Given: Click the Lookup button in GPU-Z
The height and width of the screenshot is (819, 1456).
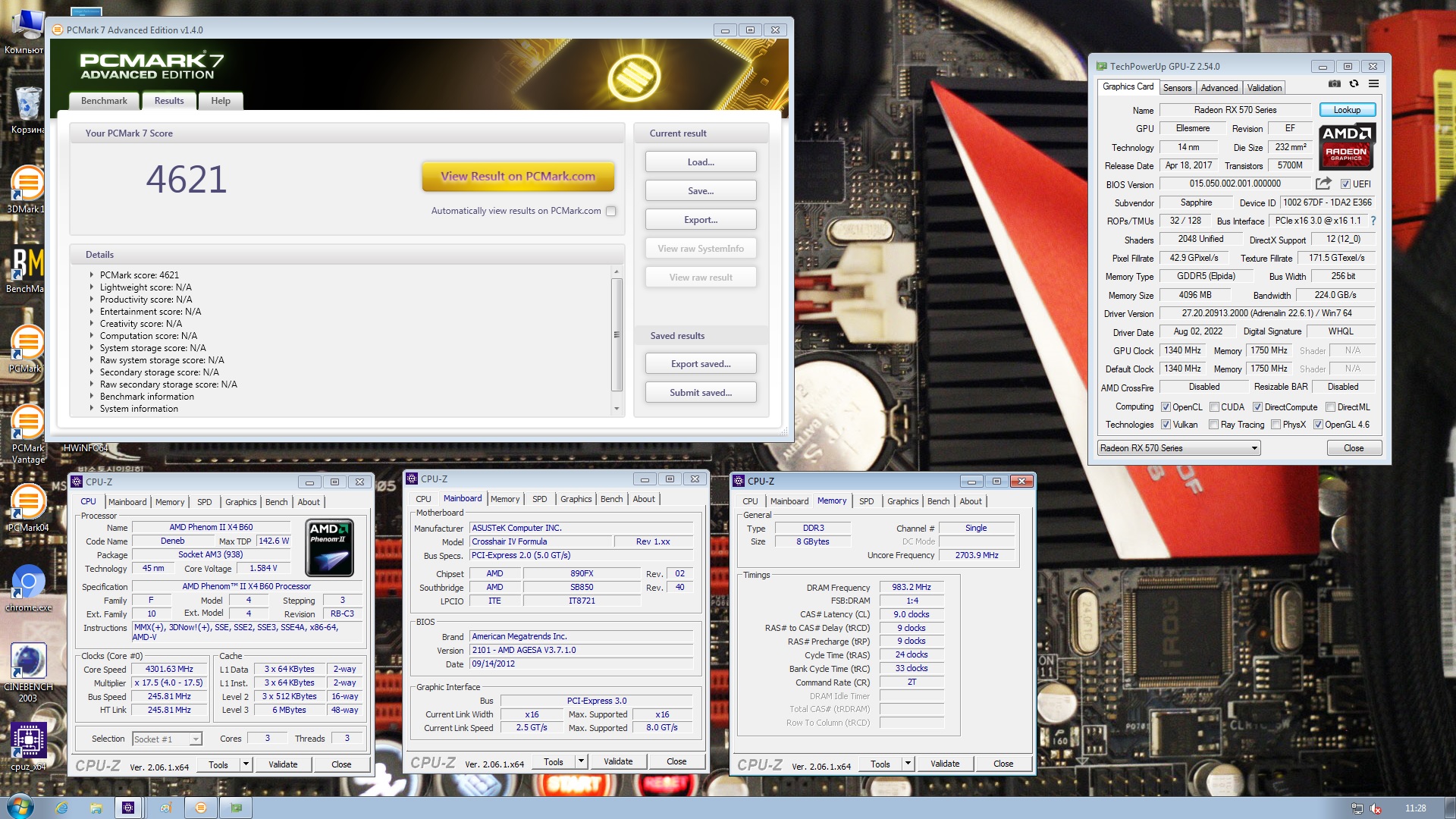Looking at the screenshot, I should pyautogui.click(x=1347, y=110).
